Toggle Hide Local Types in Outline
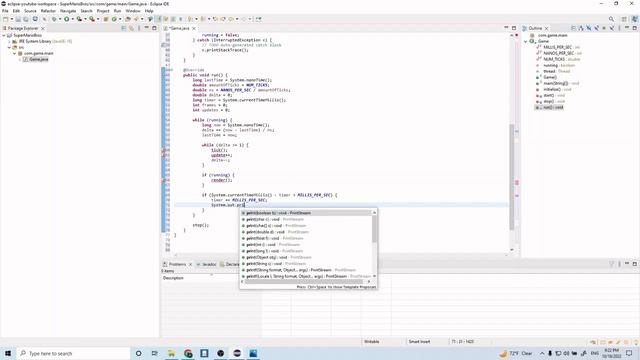This screenshot has width=640, height=360. pyautogui.click(x=612, y=28)
